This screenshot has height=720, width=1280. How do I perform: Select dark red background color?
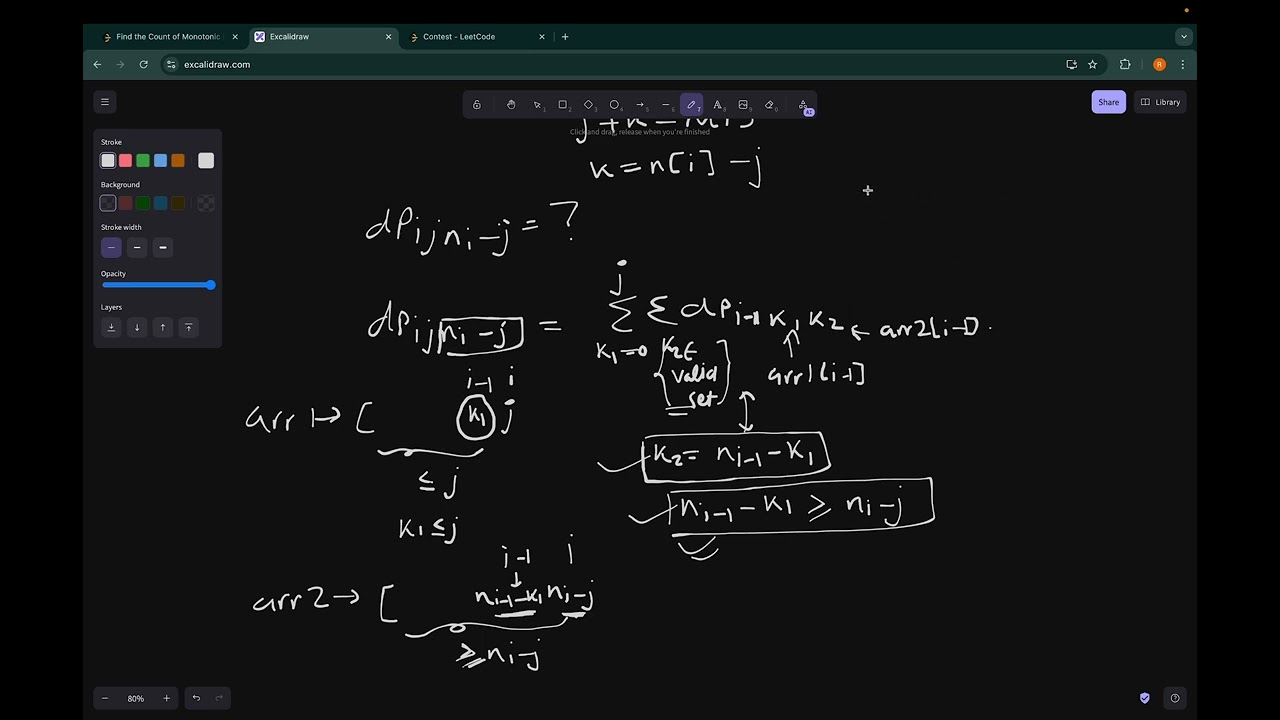pyautogui.click(x=125, y=203)
